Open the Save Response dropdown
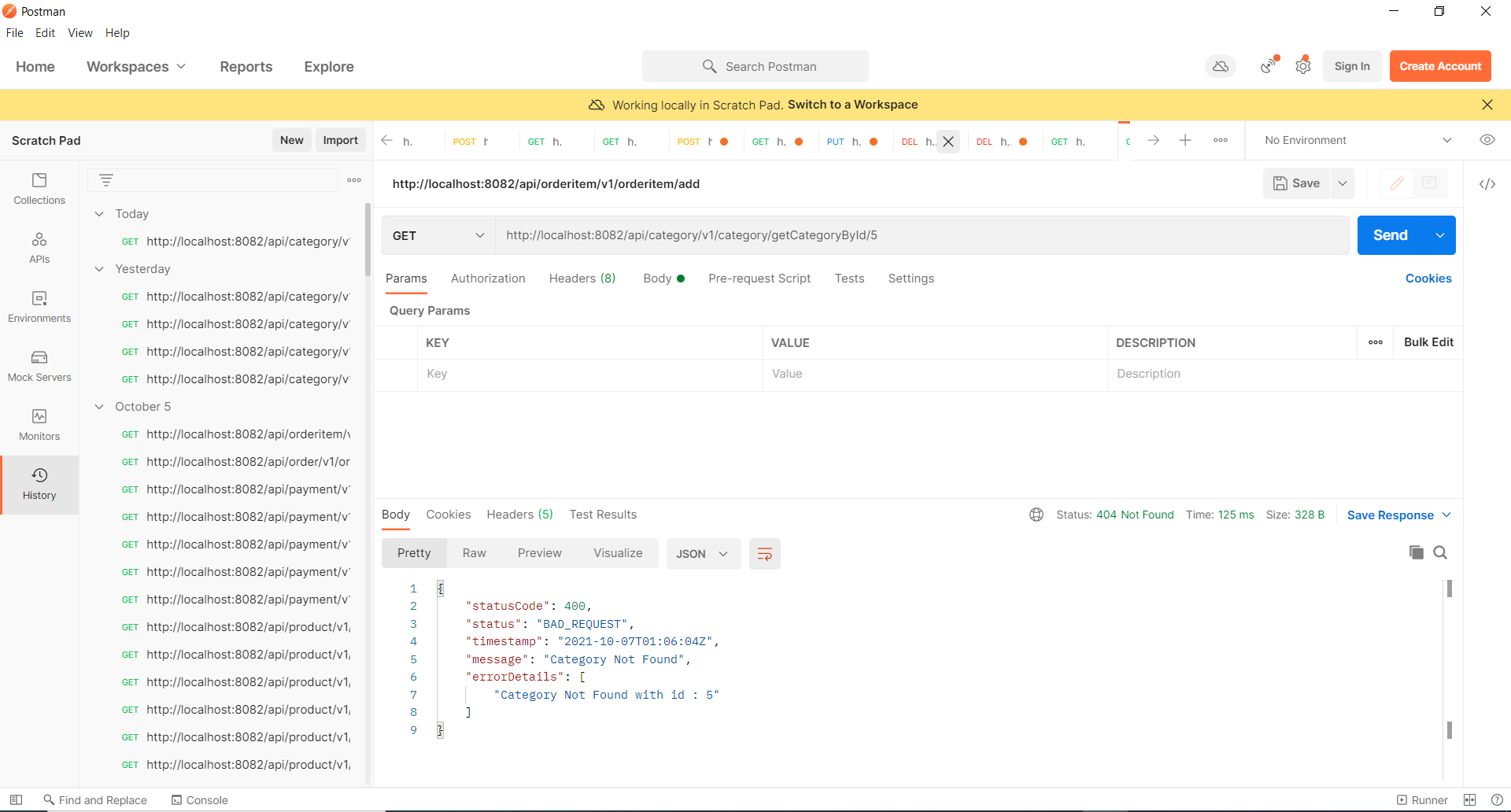The image size is (1511, 812). [x=1398, y=515]
